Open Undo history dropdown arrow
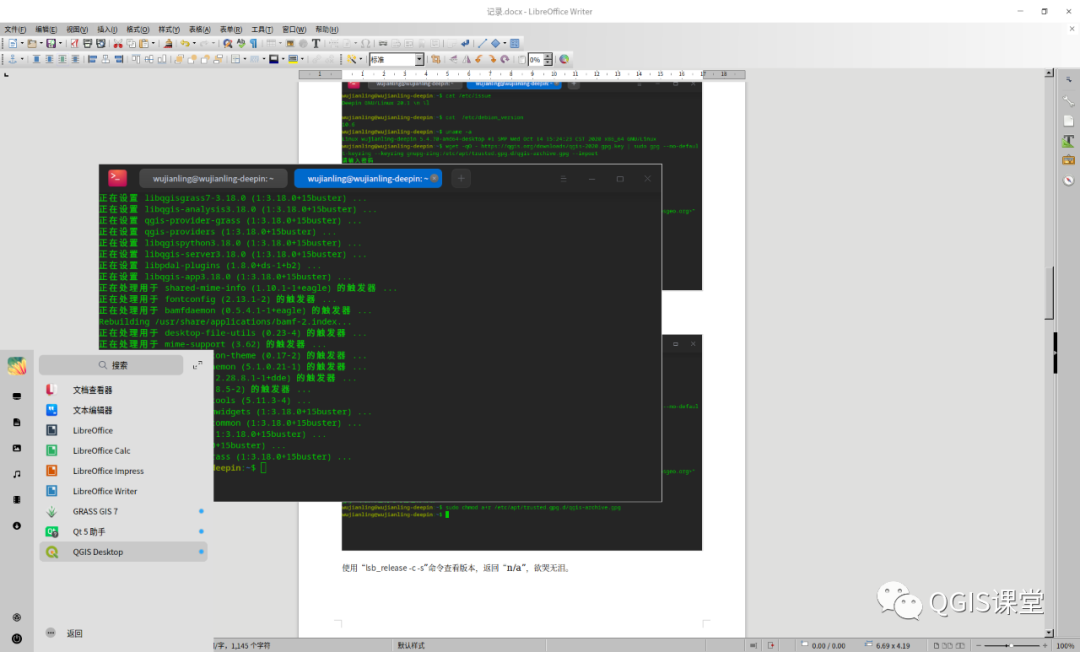1080x652 pixels. (x=194, y=43)
